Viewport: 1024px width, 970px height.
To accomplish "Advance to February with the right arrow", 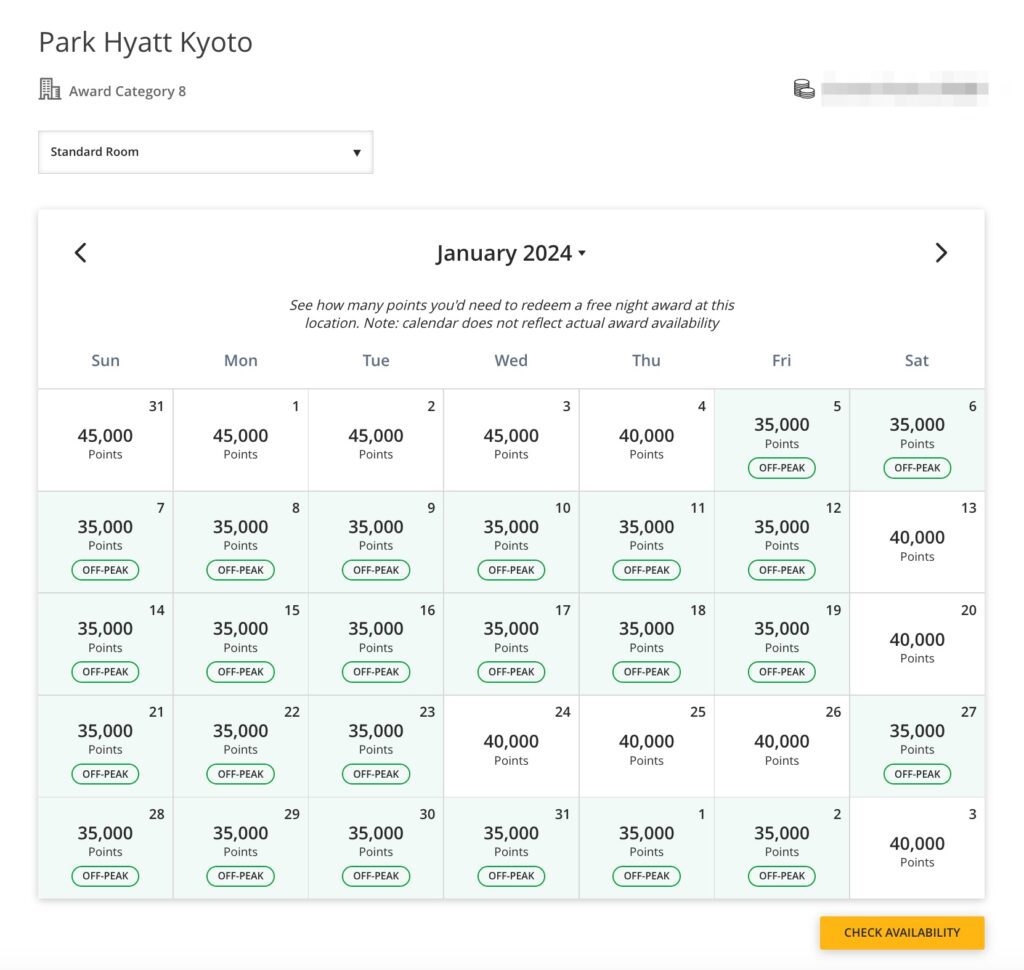I will [941, 252].
